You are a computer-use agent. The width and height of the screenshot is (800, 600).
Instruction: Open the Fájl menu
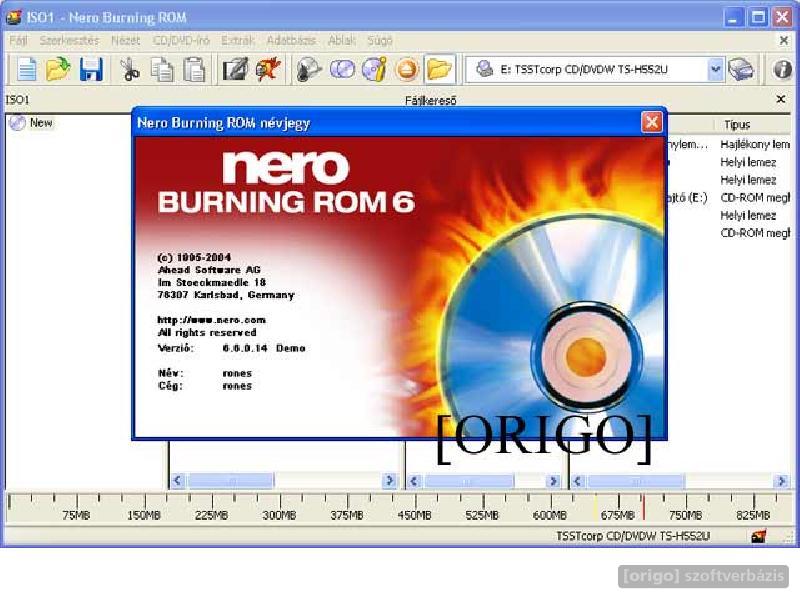[18, 40]
